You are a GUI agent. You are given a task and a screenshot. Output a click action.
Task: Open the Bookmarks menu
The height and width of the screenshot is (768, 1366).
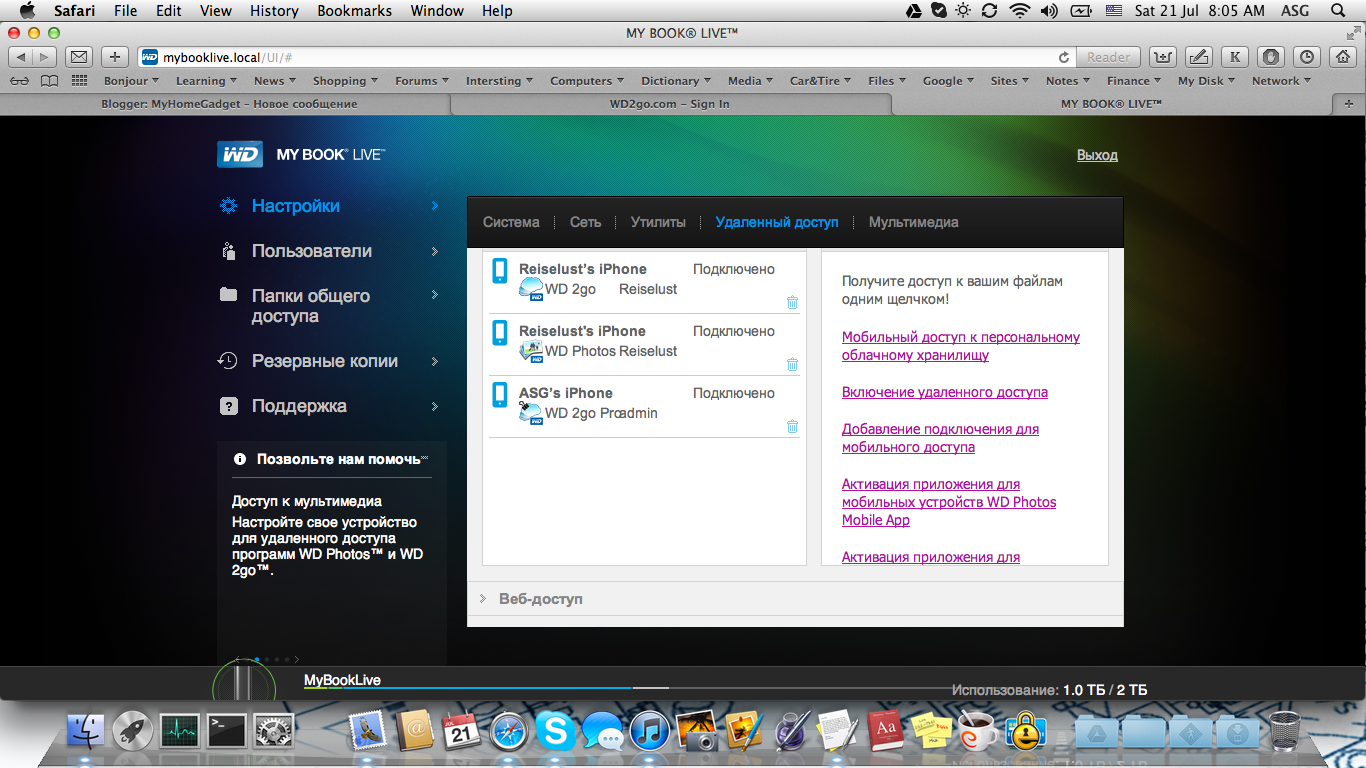(354, 11)
